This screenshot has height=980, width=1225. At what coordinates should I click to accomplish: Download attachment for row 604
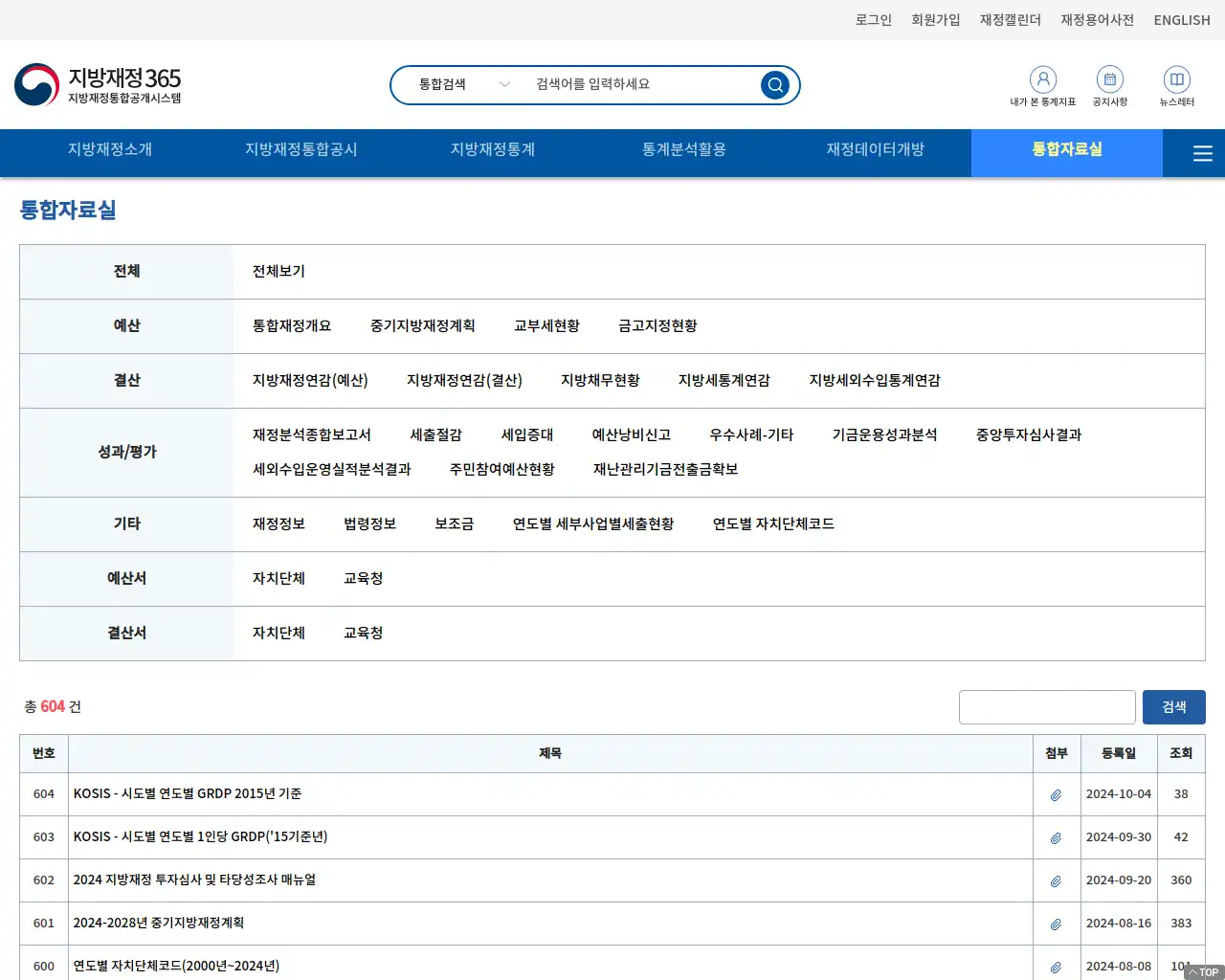pyautogui.click(x=1056, y=794)
